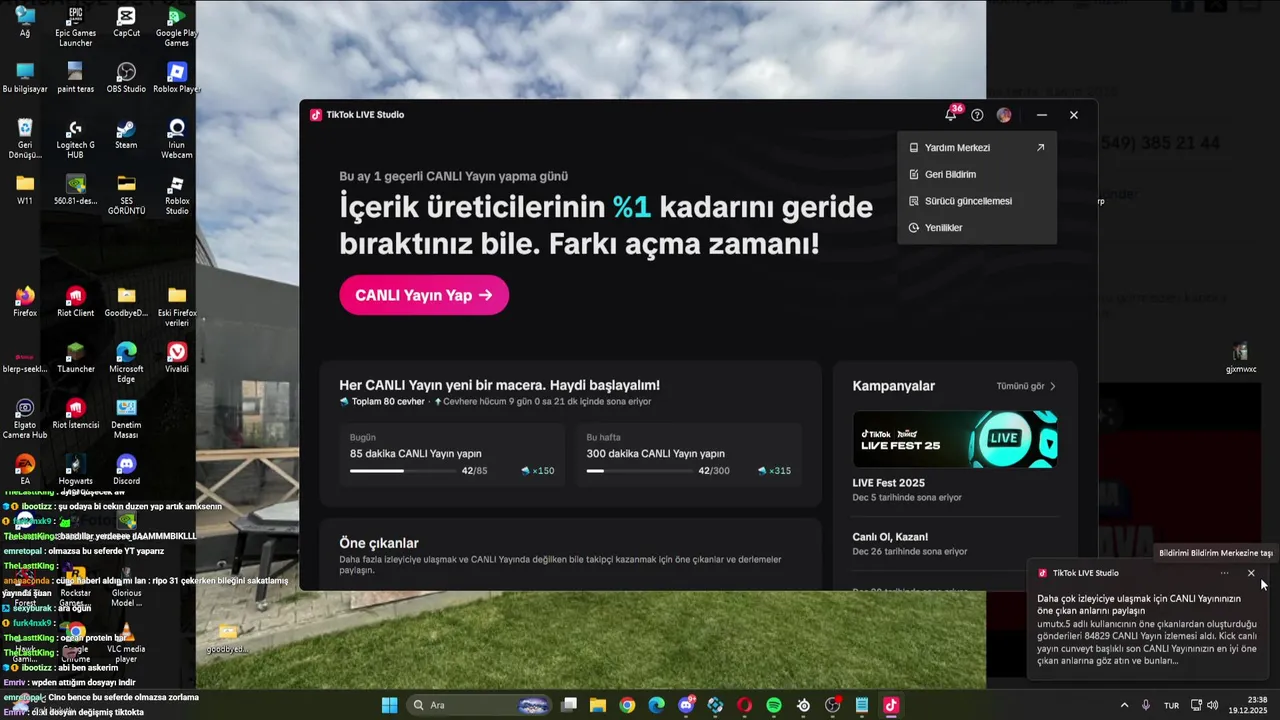Select Roblox Player desktop icon
Viewport: 1280px width, 720px height.
pos(176,78)
